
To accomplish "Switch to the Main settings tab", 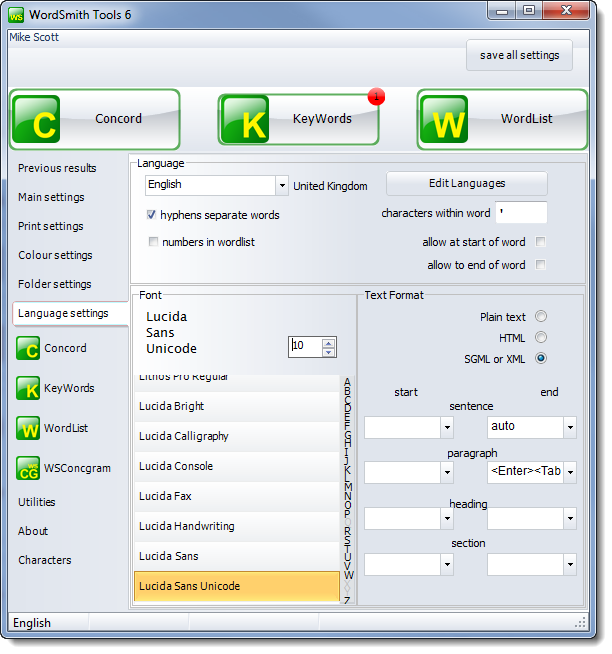I will coord(51,198).
